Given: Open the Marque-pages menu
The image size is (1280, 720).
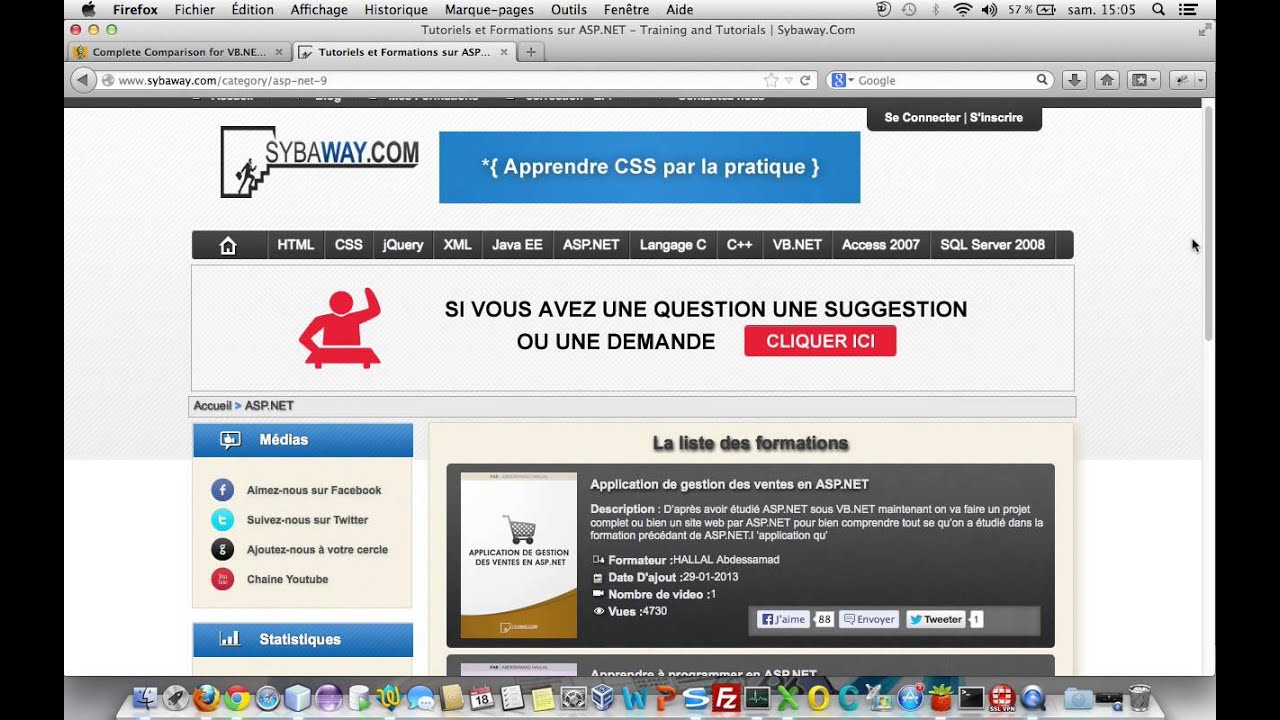Looking at the screenshot, I should (x=489, y=9).
